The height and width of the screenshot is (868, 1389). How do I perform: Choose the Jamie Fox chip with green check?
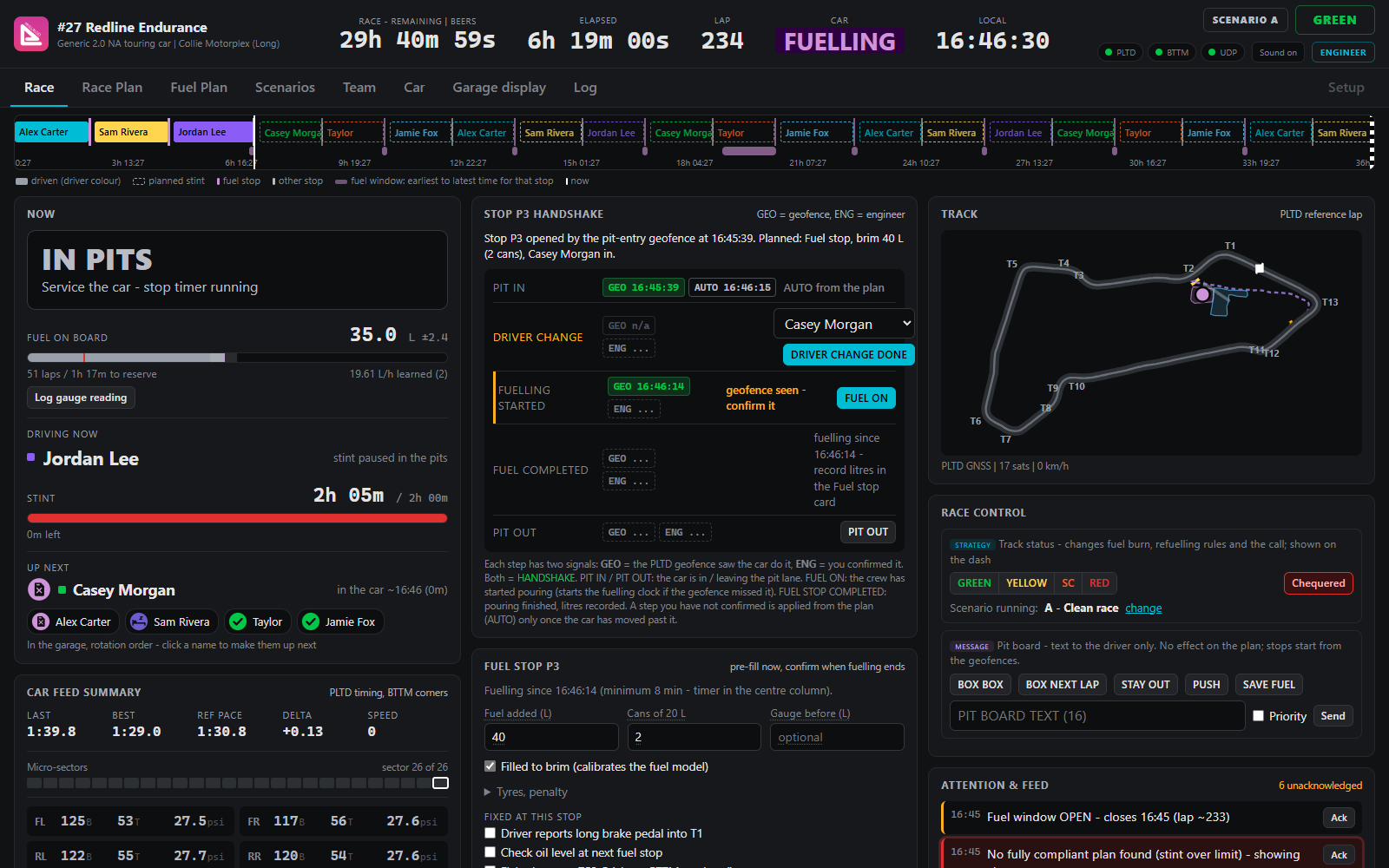(x=340, y=621)
